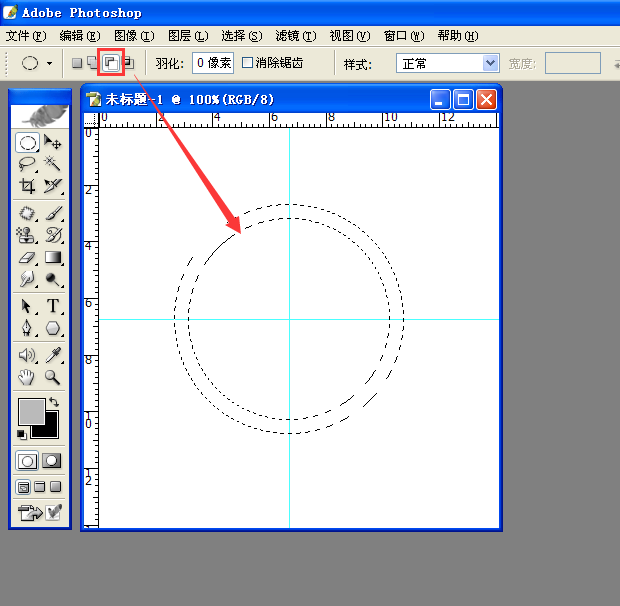Select the Path Selection arrow tool
Image resolution: width=620 pixels, height=606 pixels.
point(27,306)
